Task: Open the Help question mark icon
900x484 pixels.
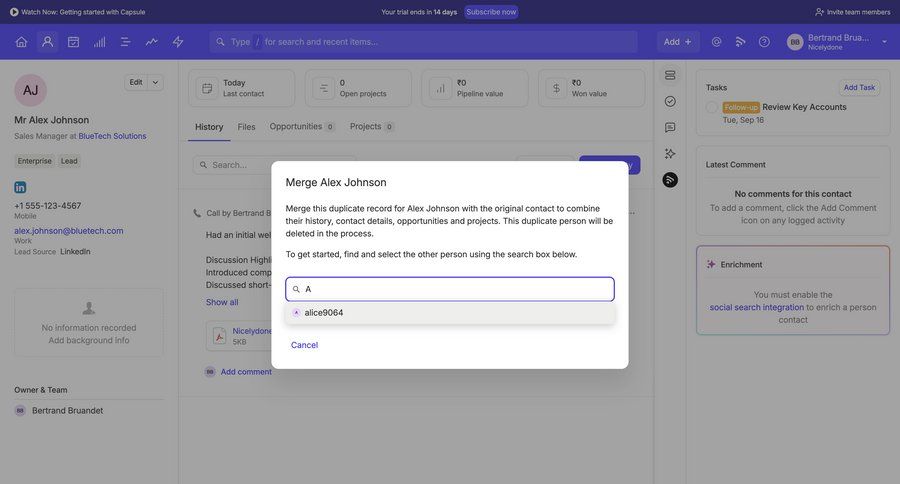Action: pyautogui.click(x=764, y=42)
